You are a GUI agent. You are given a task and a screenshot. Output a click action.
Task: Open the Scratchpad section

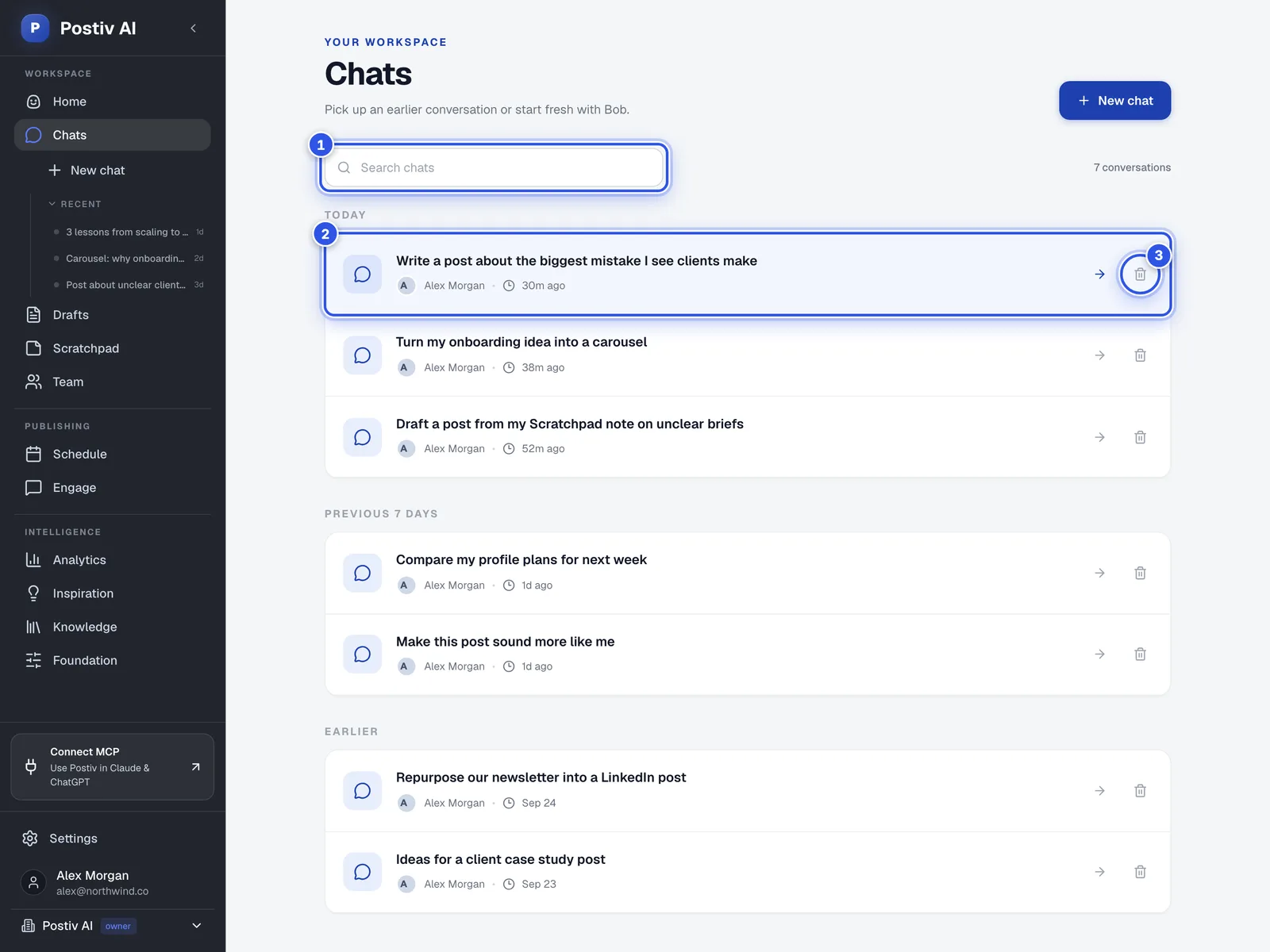[112, 348]
